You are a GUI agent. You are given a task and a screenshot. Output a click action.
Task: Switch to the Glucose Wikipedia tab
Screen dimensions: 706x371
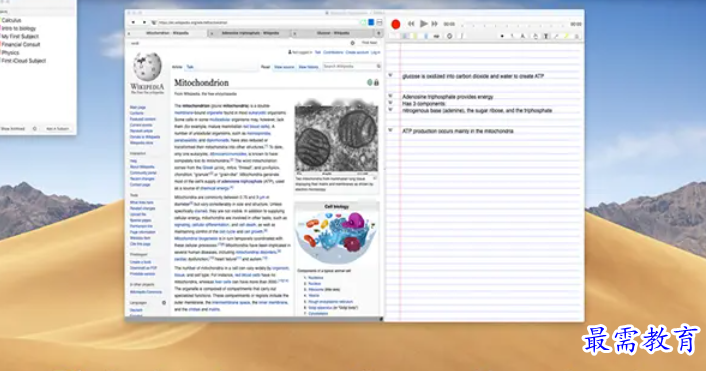pyautogui.click(x=333, y=33)
